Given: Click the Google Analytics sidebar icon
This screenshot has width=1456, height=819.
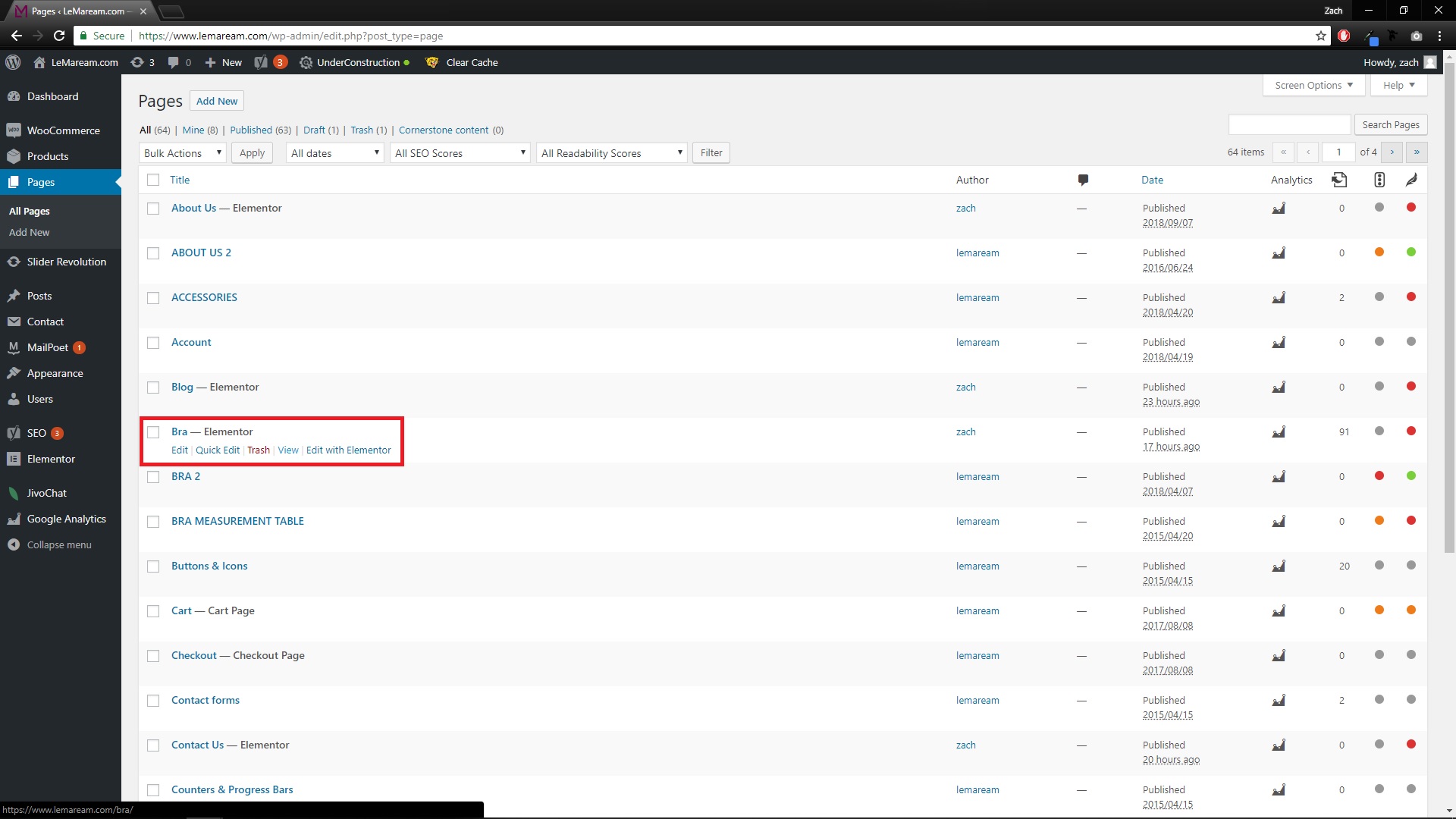Looking at the screenshot, I should click(14, 519).
